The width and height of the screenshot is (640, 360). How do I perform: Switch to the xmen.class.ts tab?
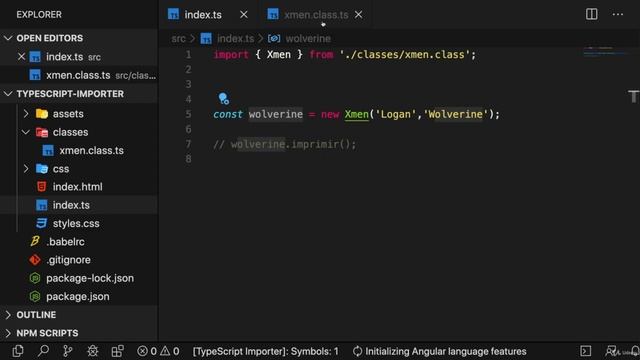click(316, 15)
